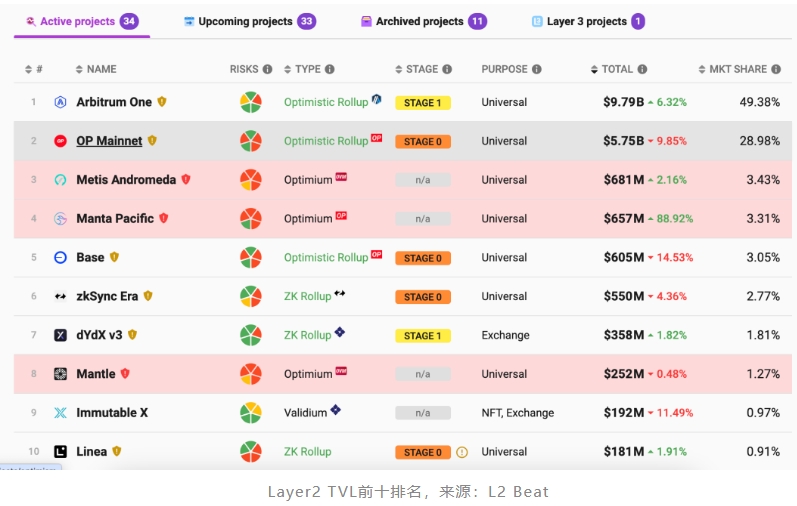Click the 28.98% market share value
The image size is (797, 506).
(759, 141)
